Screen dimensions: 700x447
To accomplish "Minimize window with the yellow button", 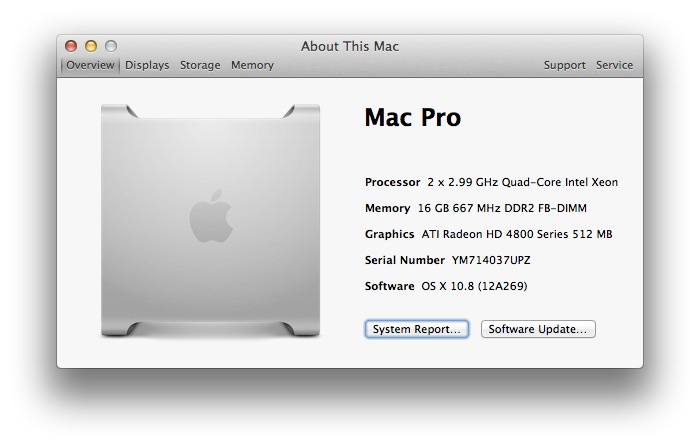I will (x=91, y=46).
